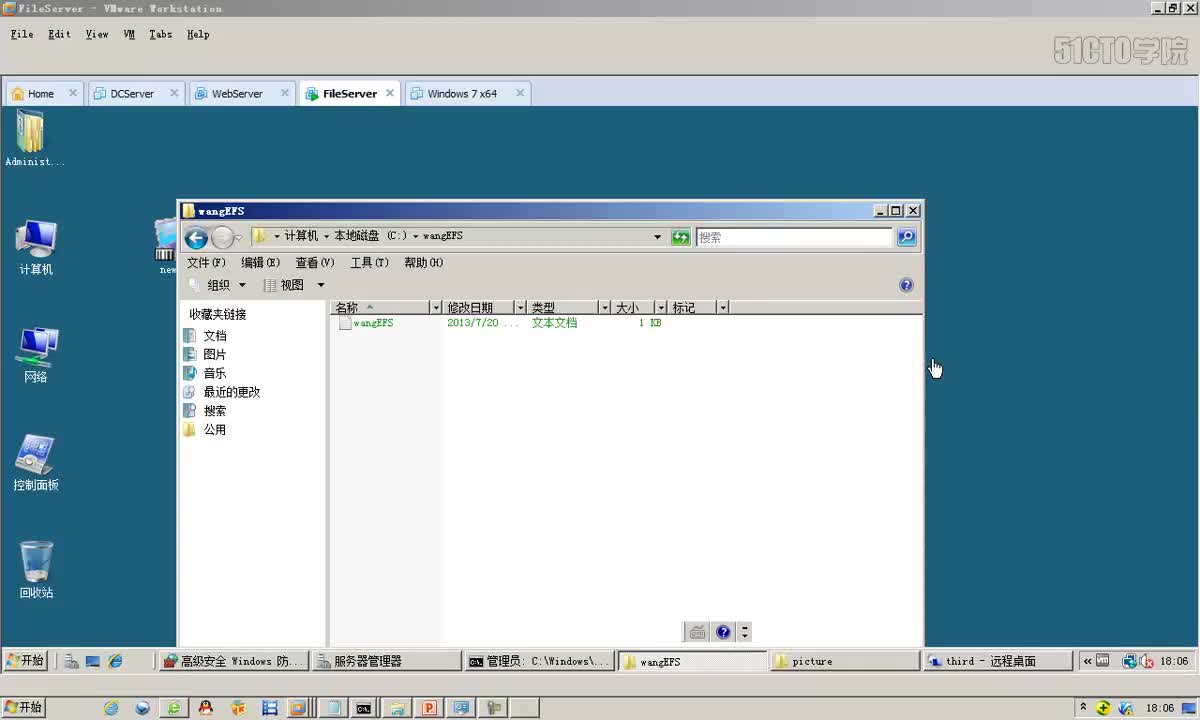Open Explorer 工具(T) menu

369,262
